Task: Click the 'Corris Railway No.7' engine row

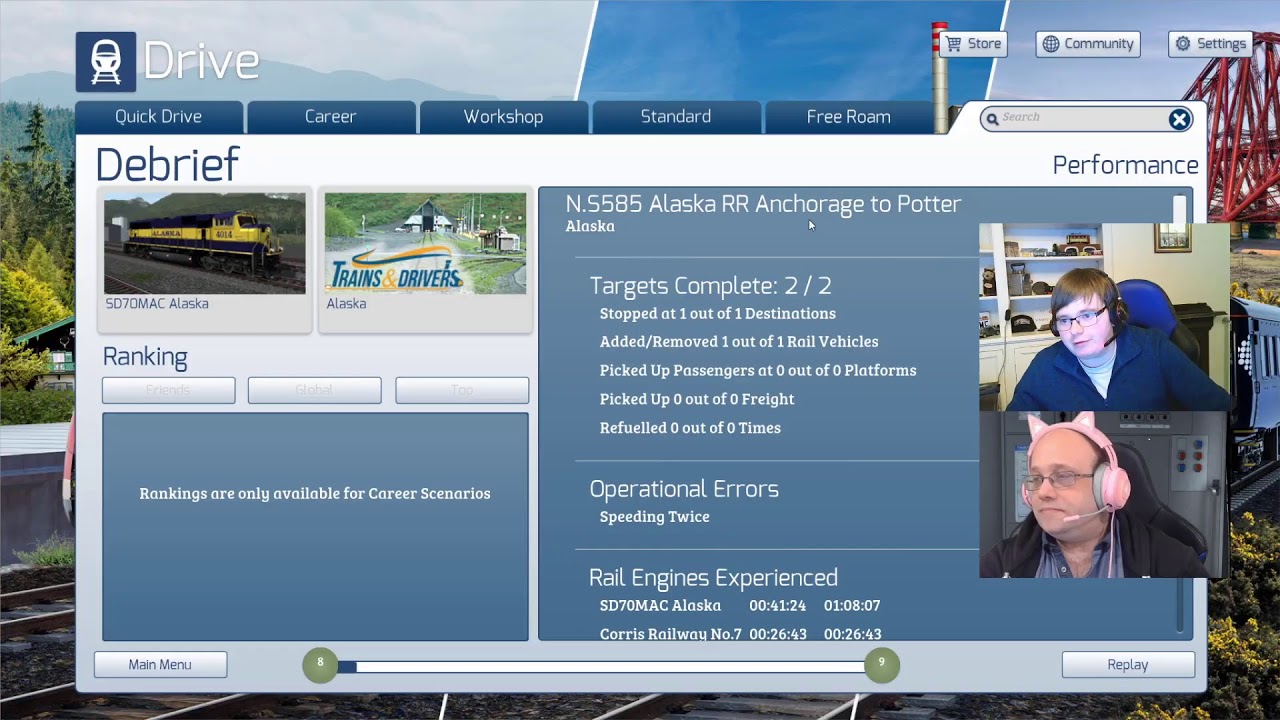Action: pos(740,635)
